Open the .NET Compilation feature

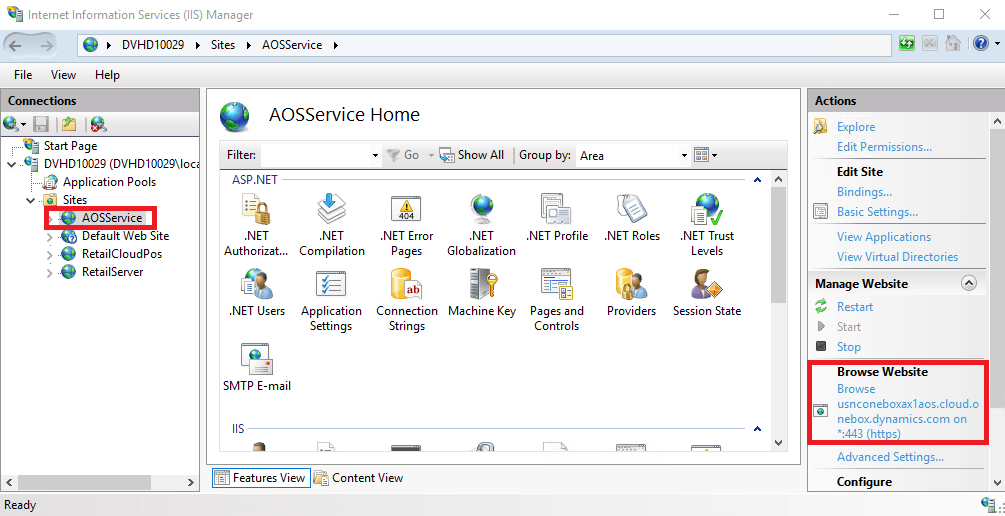click(331, 225)
